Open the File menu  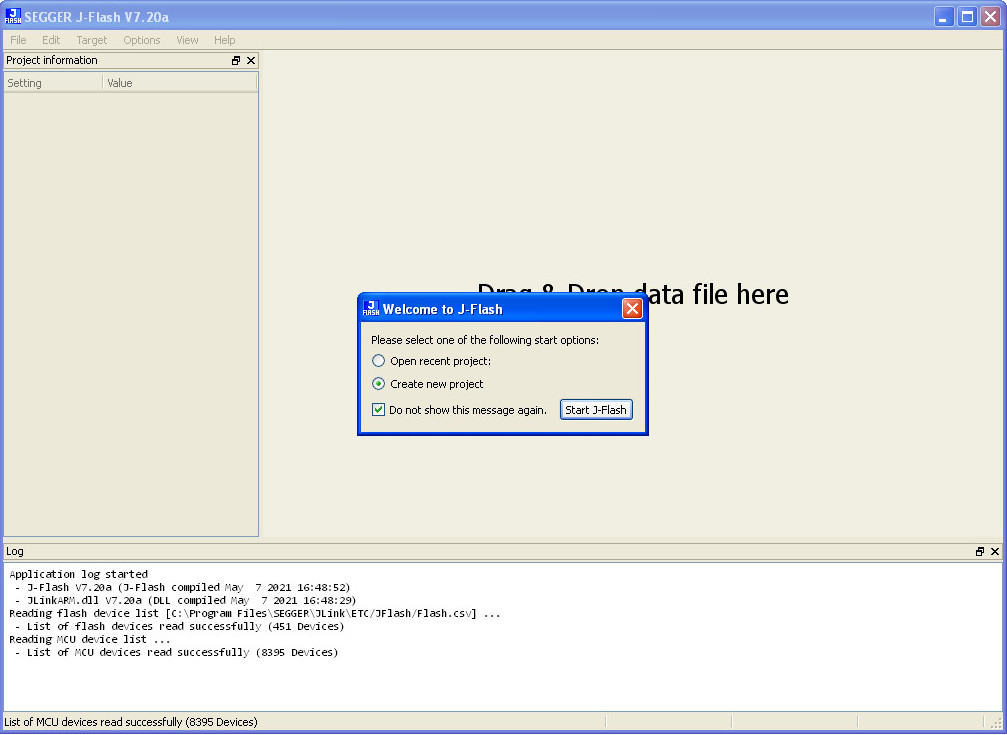pos(18,40)
